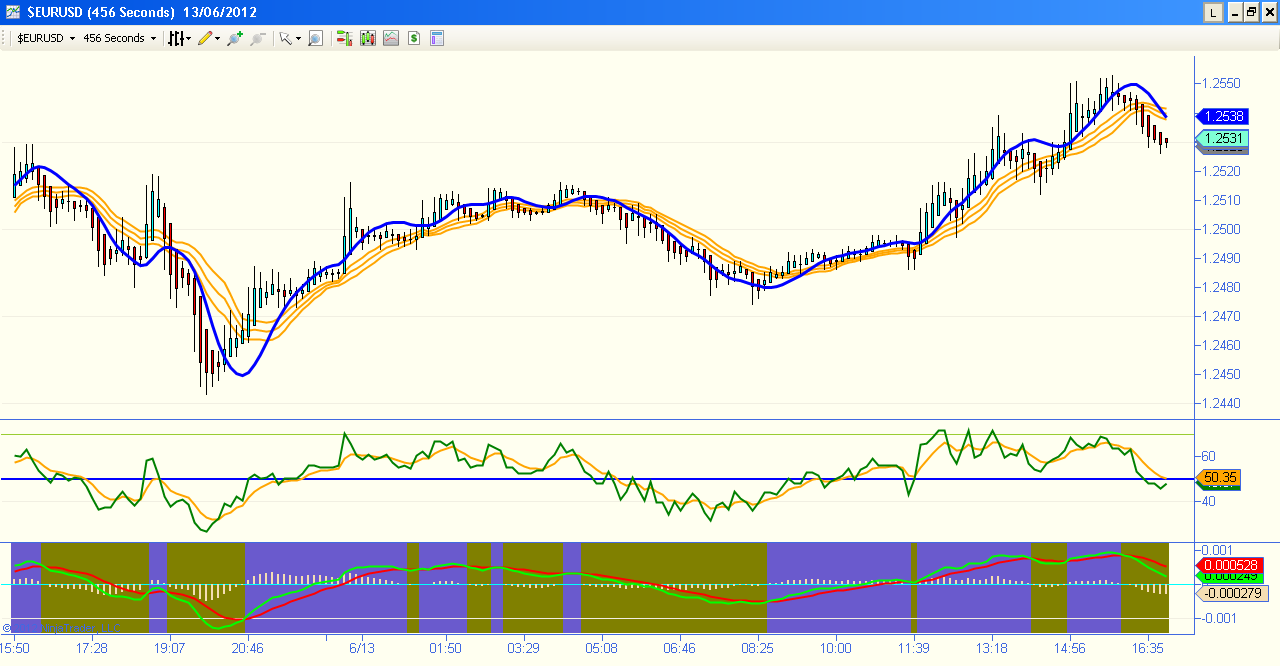Image resolution: width=1280 pixels, height=666 pixels.
Task: Click the cyan 1.2531 current price label
Action: click(1223, 138)
